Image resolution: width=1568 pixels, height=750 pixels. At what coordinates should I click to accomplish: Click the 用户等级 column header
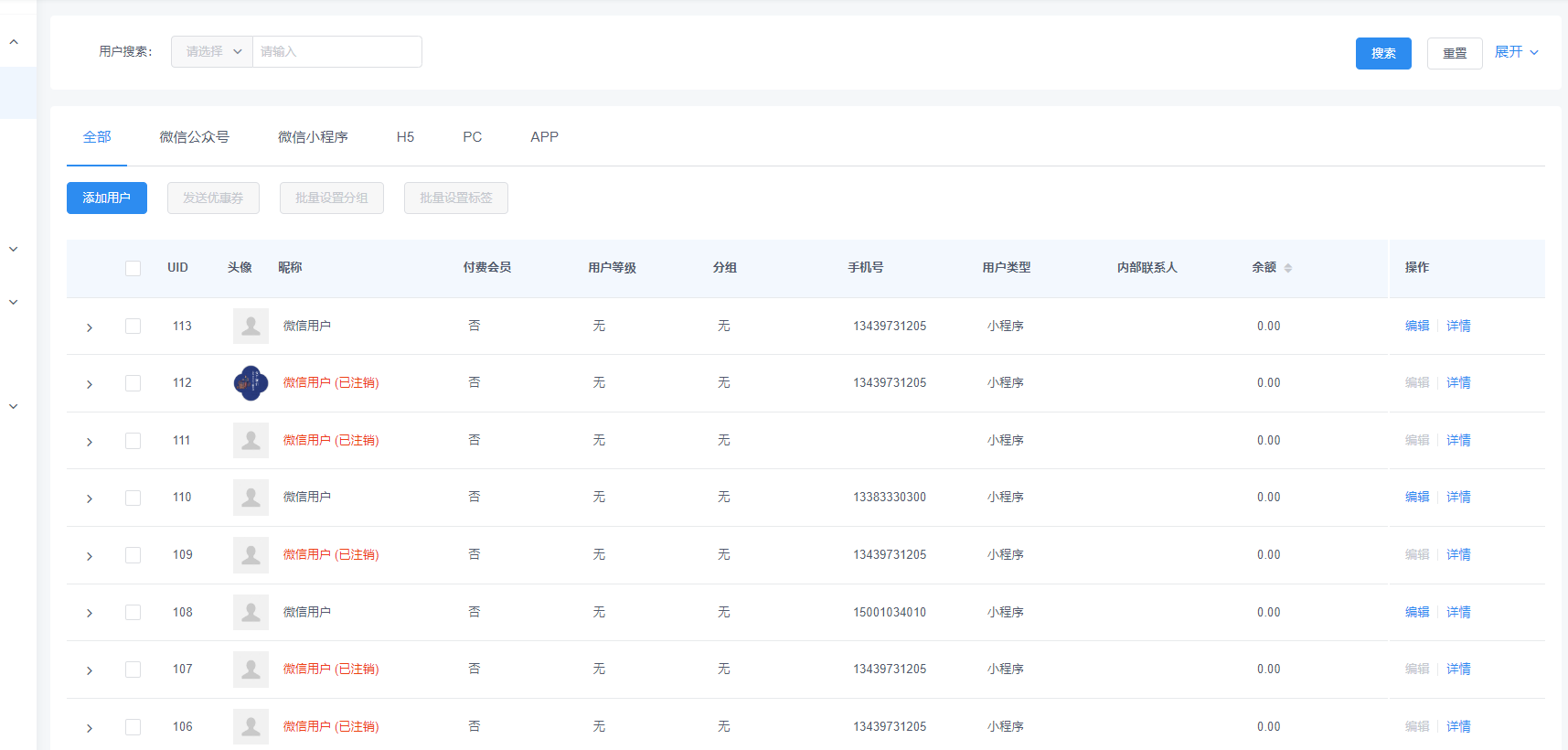tap(612, 268)
